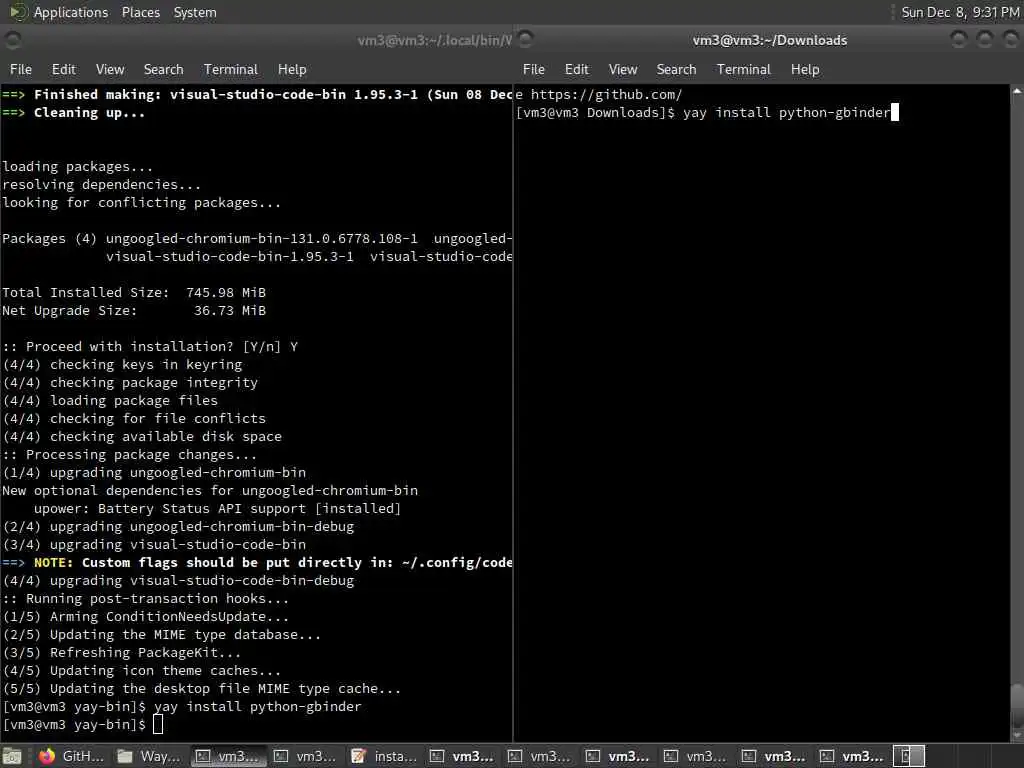The width and height of the screenshot is (1024, 768).
Task: Open Help menu in Downloads terminal window
Action: coord(805,69)
